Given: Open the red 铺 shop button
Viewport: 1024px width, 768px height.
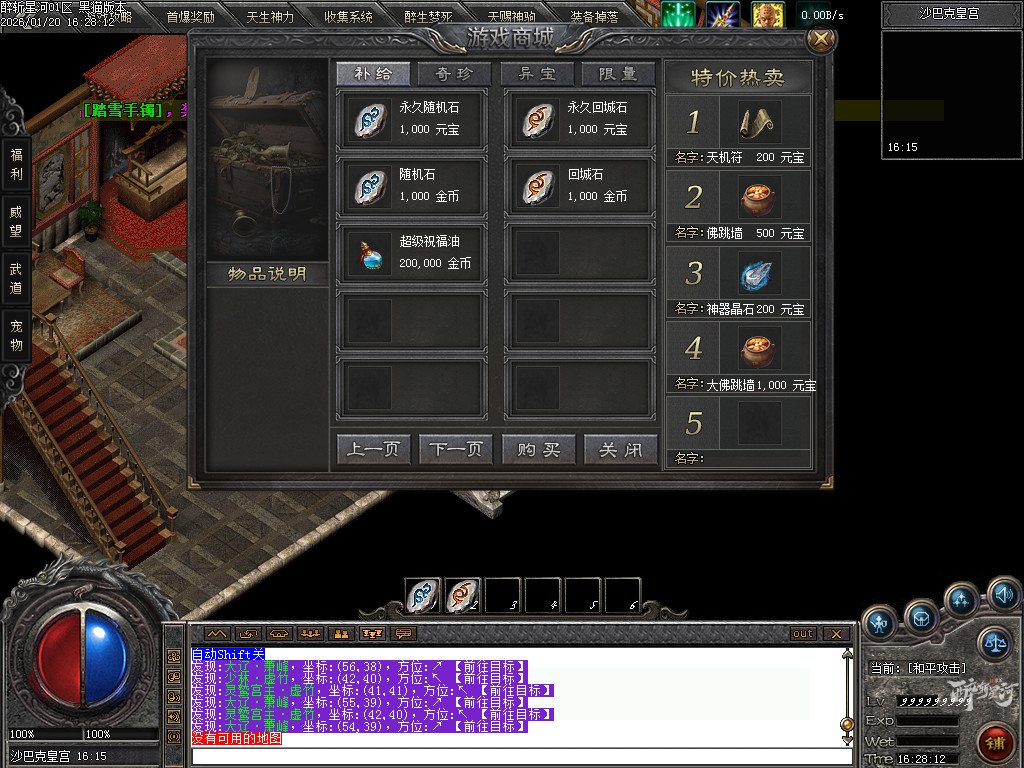Looking at the screenshot, I should click(x=995, y=743).
